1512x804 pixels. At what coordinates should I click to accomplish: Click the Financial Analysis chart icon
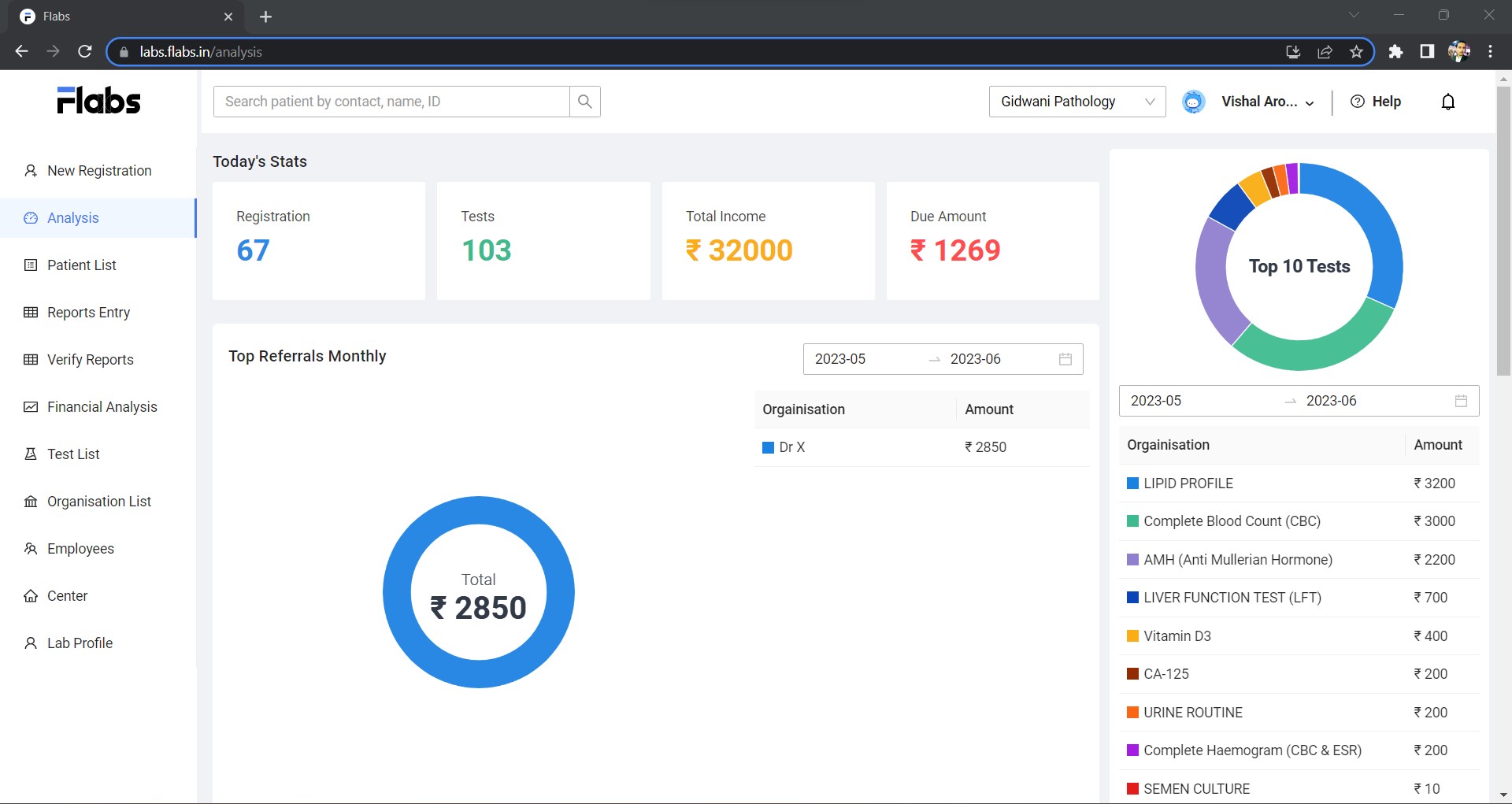coord(30,406)
